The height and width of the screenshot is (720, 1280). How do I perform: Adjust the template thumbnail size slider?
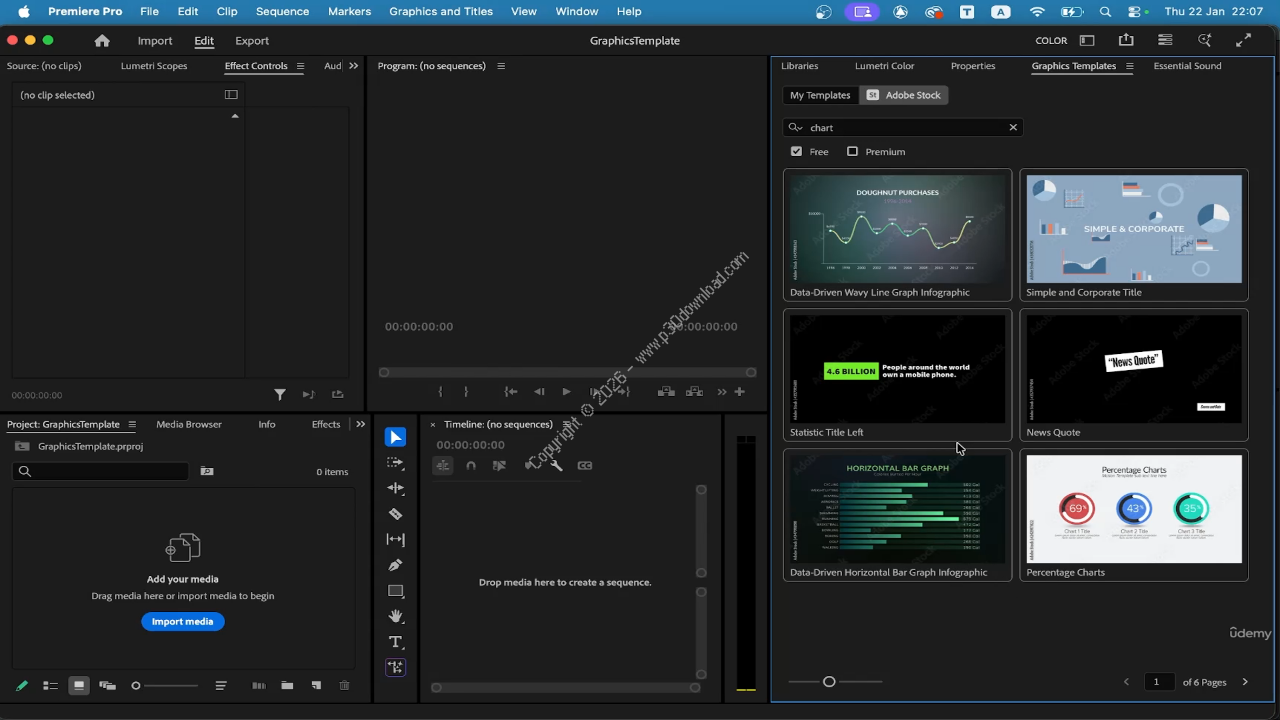(829, 682)
